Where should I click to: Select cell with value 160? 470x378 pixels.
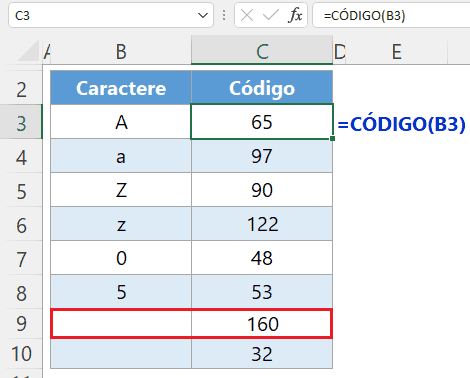(262, 324)
